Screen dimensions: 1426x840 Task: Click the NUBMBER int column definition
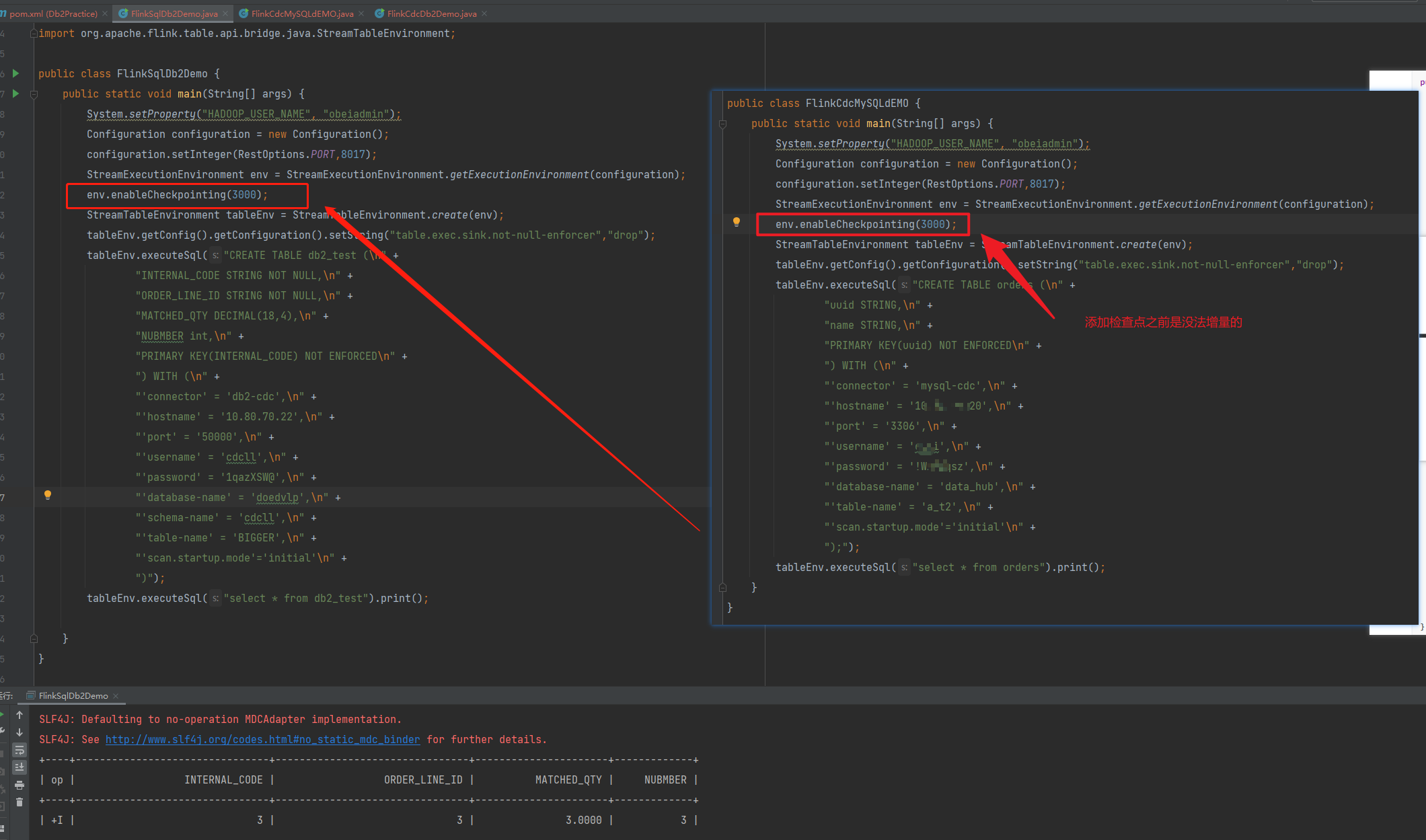(x=189, y=336)
